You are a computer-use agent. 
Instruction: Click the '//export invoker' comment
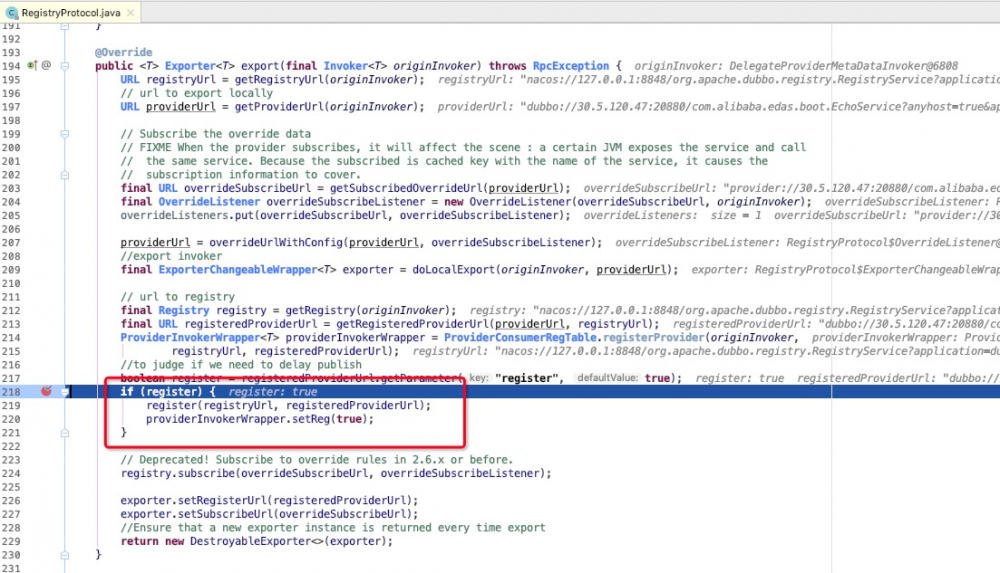pos(171,256)
